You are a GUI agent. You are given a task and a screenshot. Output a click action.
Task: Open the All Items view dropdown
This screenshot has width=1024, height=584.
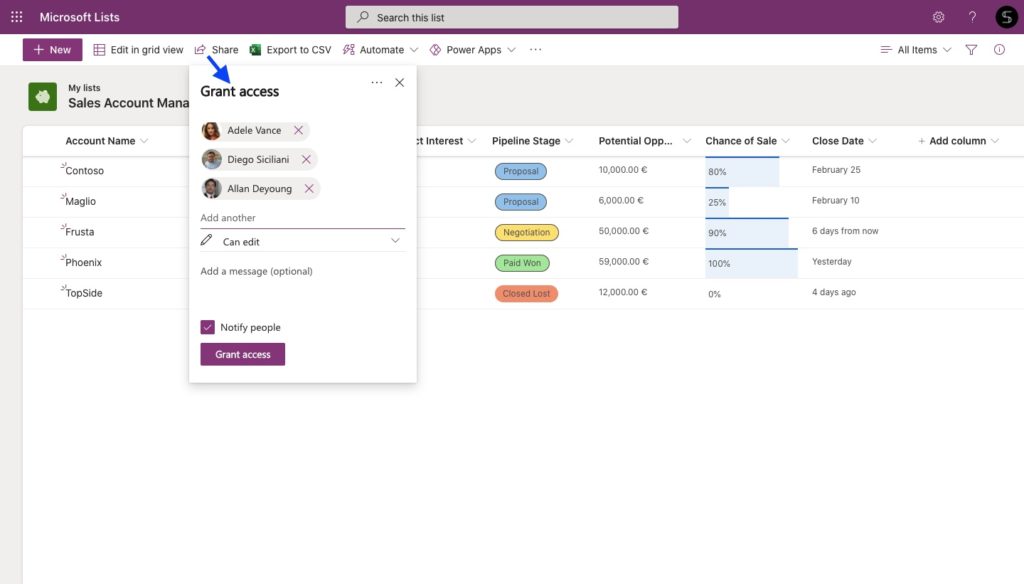pyautogui.click(x=916, y=50)
